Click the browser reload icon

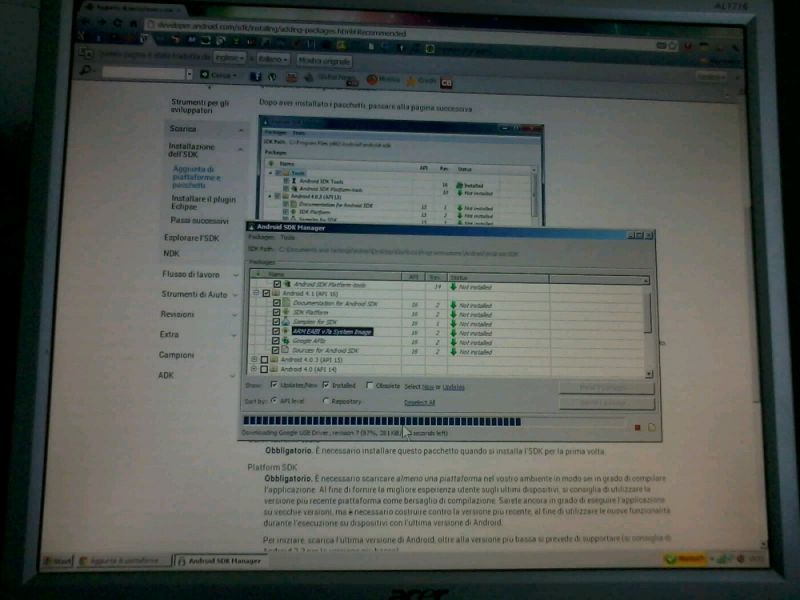[118, 23]
